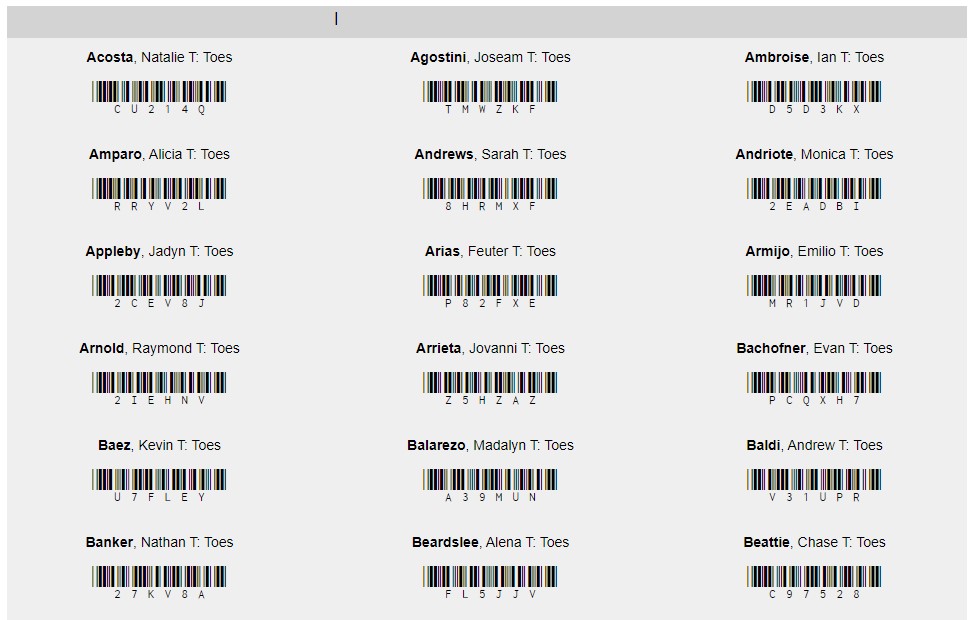Select the barcode under Andrews, Sarah

(x=490, y=188)
